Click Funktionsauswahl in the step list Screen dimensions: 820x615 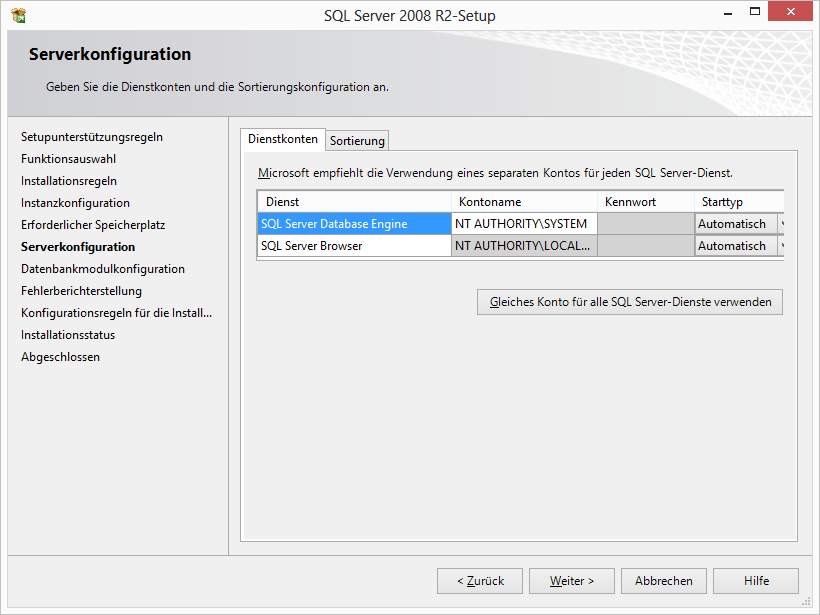(x=69, y=159)
